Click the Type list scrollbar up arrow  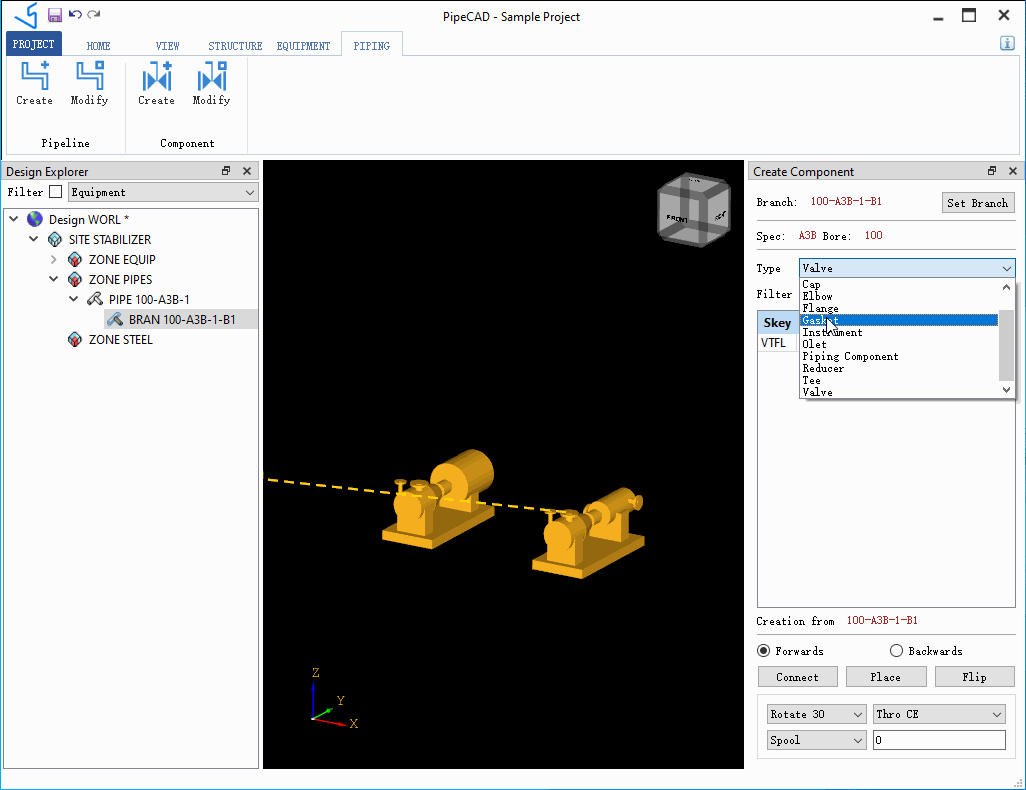pos(1006,287)
